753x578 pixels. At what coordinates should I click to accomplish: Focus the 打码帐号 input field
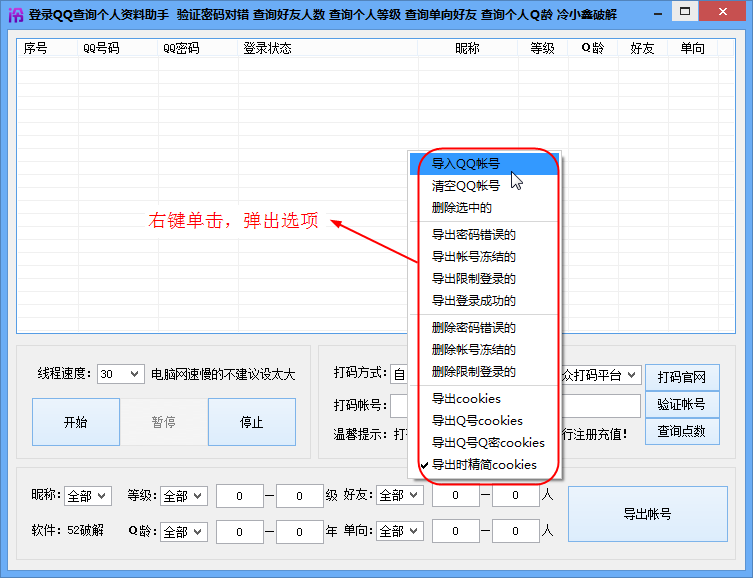(601, 406)
